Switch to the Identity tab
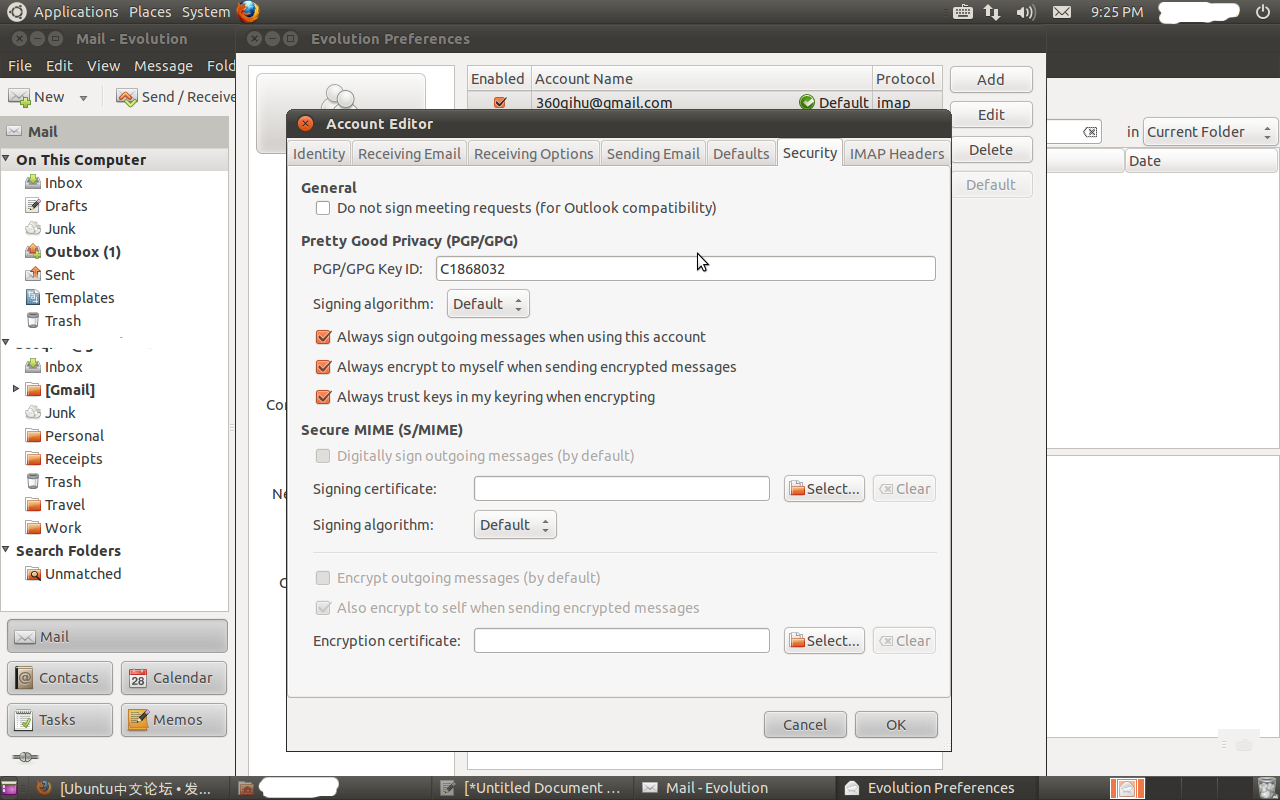Viewport: 1280px width, 800px height. [319, 154]
